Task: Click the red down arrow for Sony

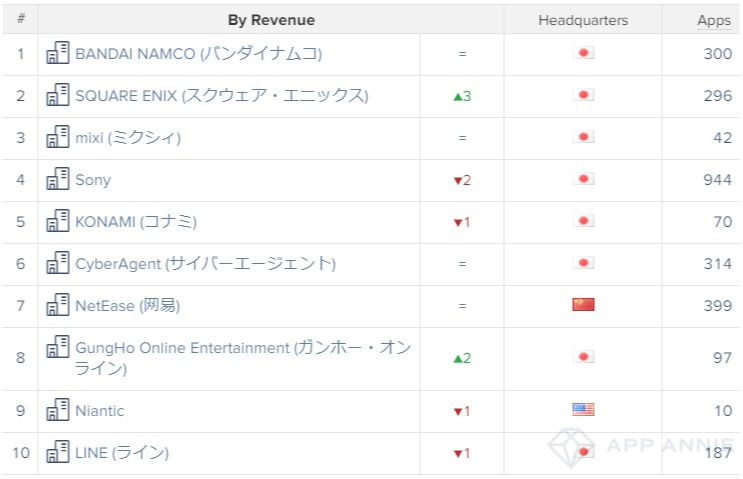Action: click(x=462, y=180)
